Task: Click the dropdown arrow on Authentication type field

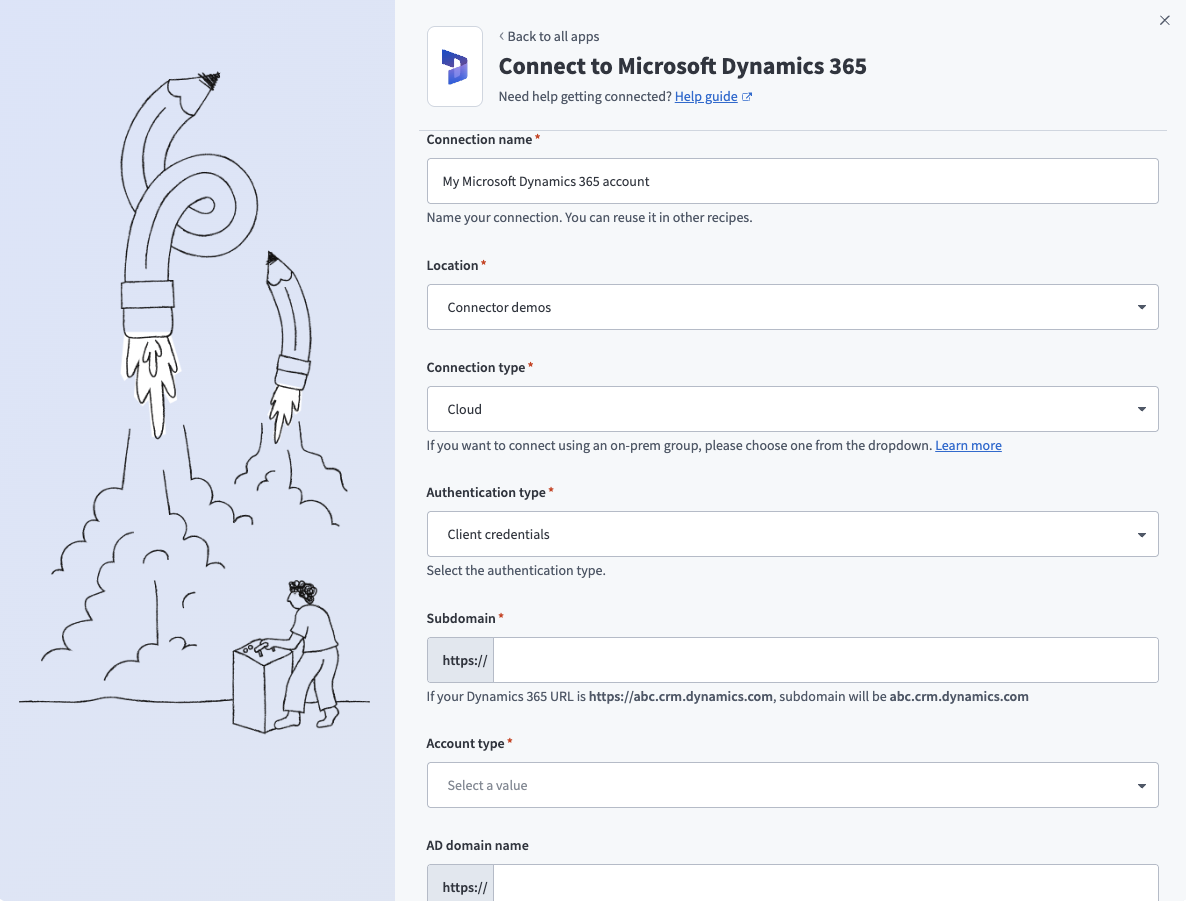Action: pyautogui.click(x=1141, y=534)
